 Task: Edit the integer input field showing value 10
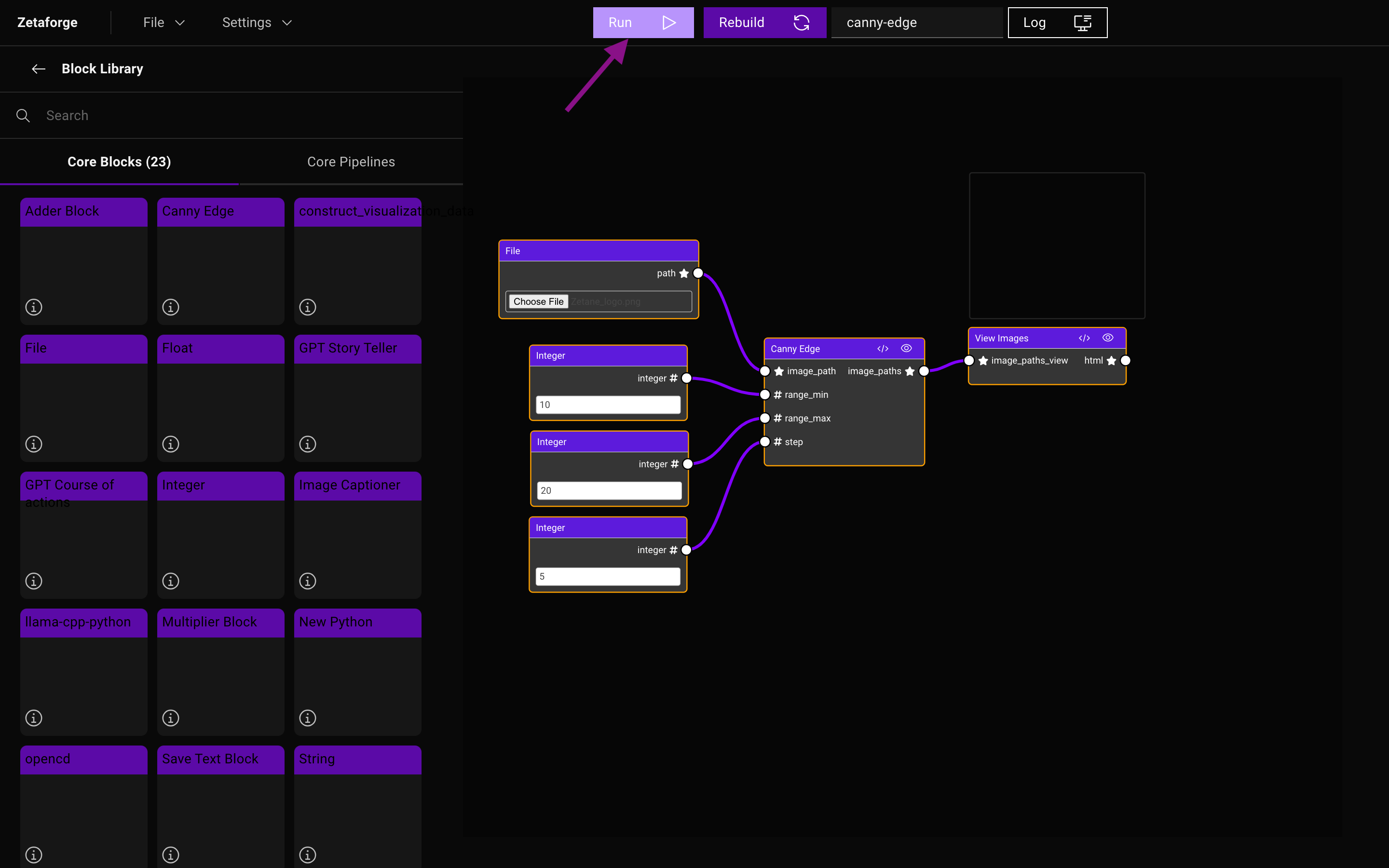(607, 404)
